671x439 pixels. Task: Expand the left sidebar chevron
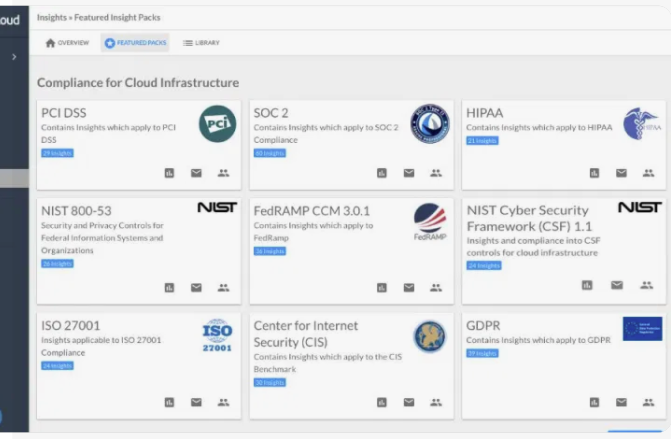click(x=13, y=57)
